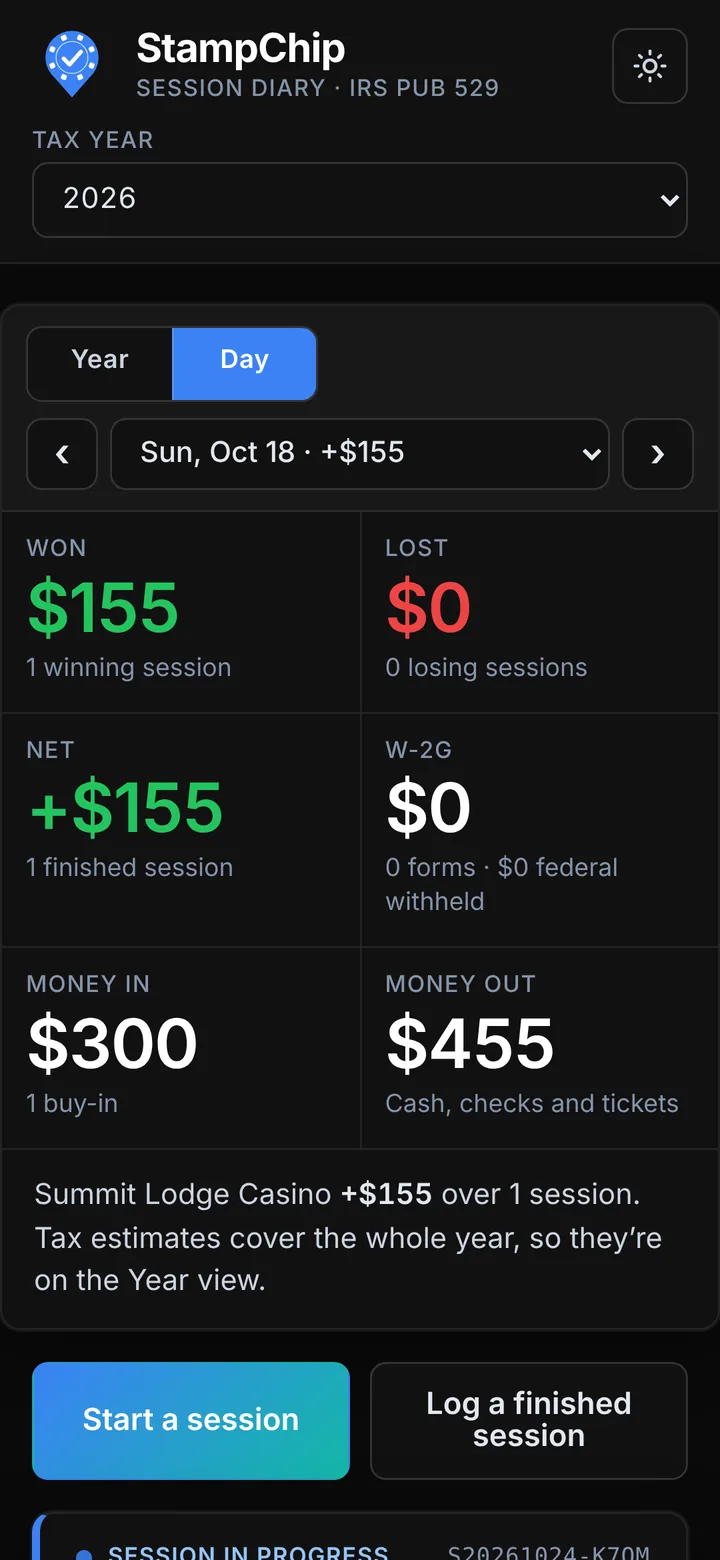
Task: Click the Start a session button
Action: pos(191,1420)
